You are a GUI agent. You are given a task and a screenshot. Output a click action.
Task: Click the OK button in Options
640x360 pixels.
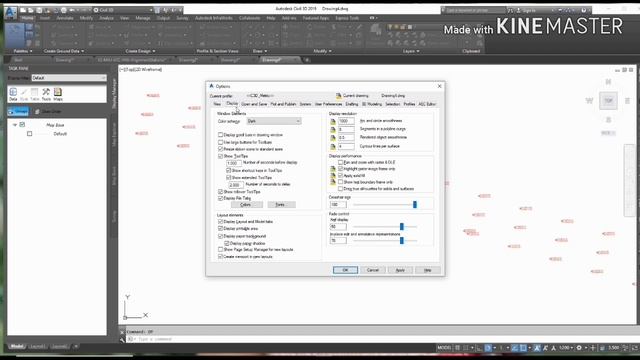coord(345,270)
